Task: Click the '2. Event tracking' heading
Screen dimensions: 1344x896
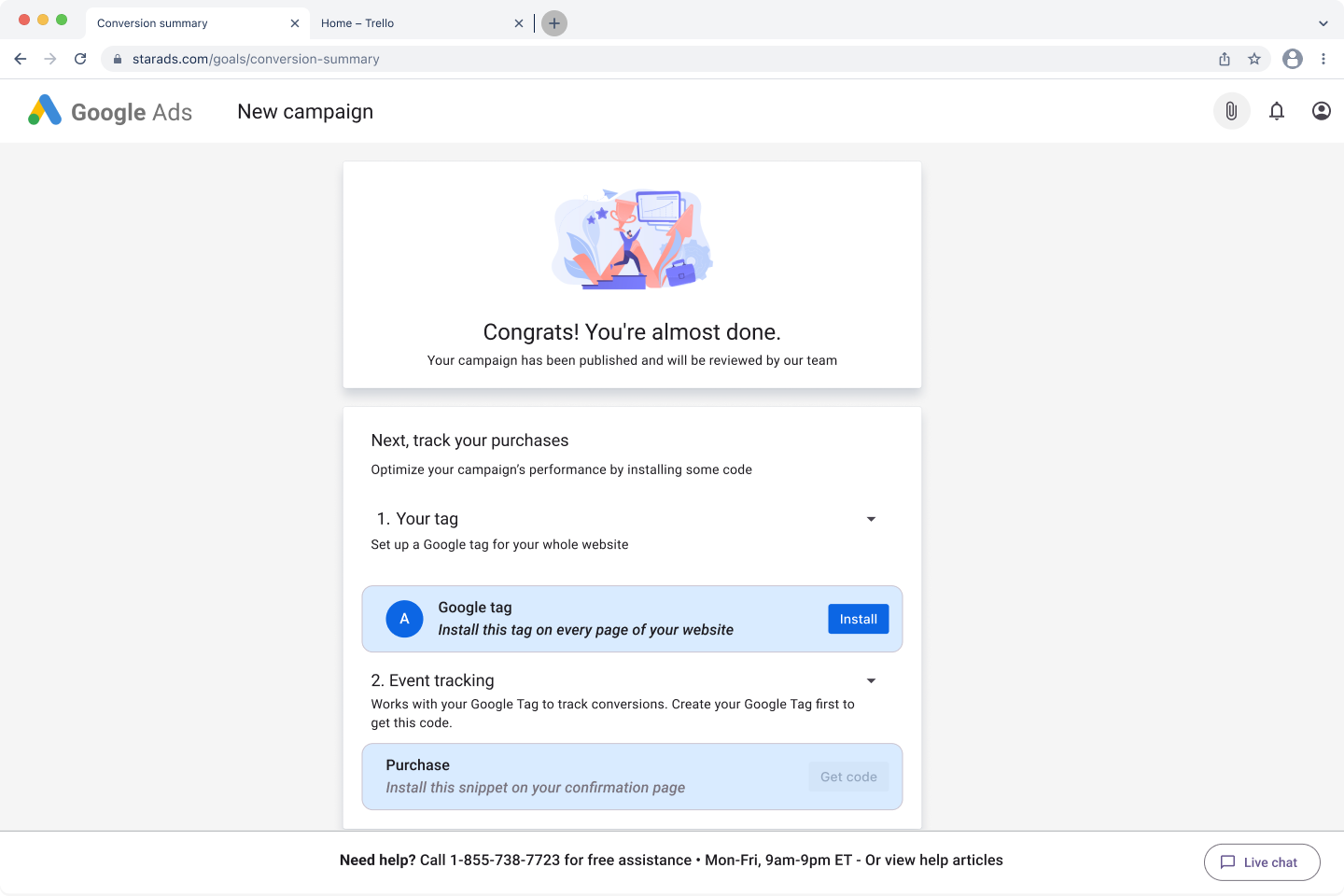Action: [x=432, y=680]
